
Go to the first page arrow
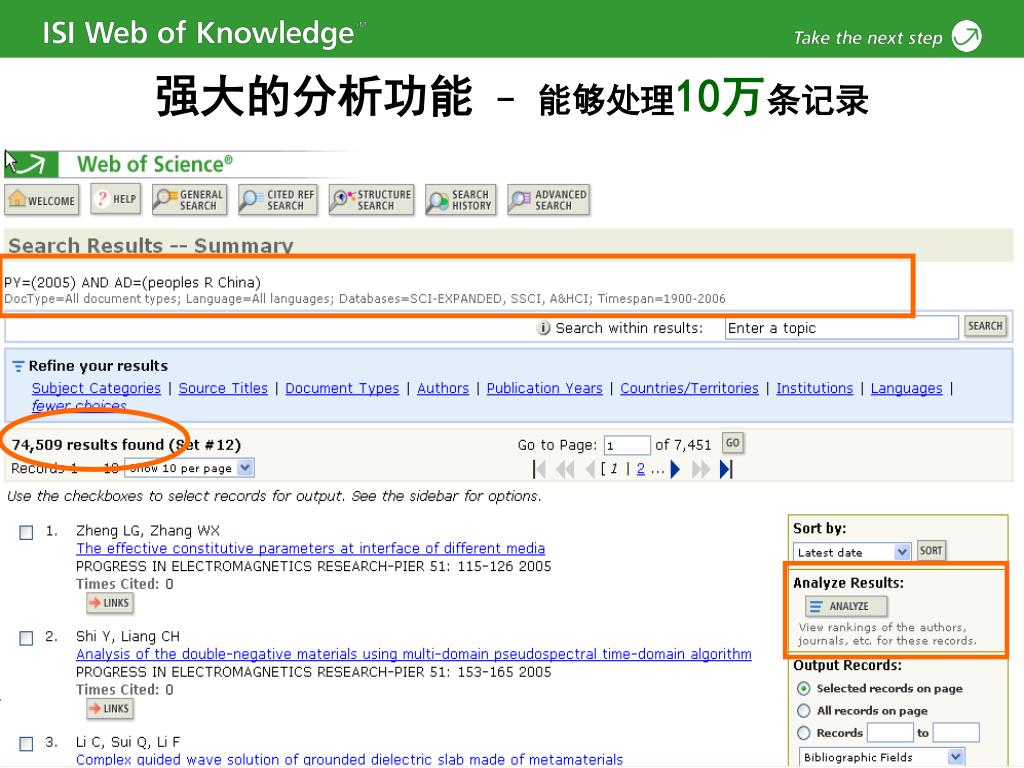coord(539,469)
